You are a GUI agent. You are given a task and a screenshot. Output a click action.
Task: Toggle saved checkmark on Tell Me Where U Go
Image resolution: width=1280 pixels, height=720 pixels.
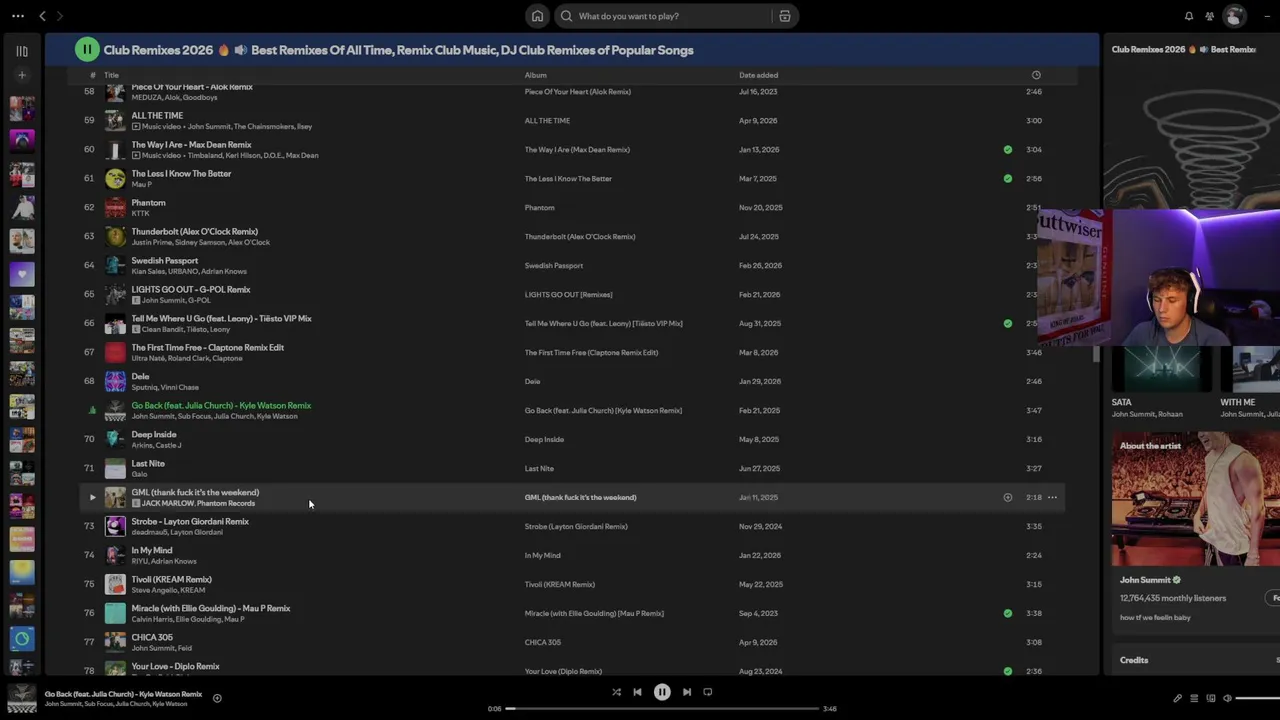click(1008, 323)
